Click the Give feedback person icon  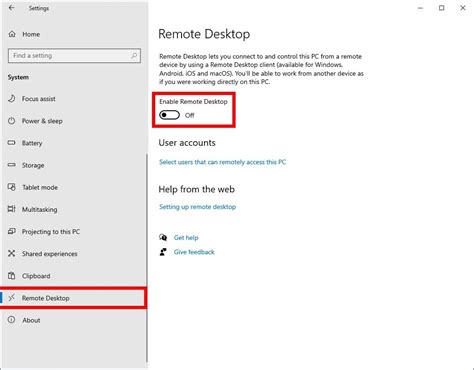(163, 252)
